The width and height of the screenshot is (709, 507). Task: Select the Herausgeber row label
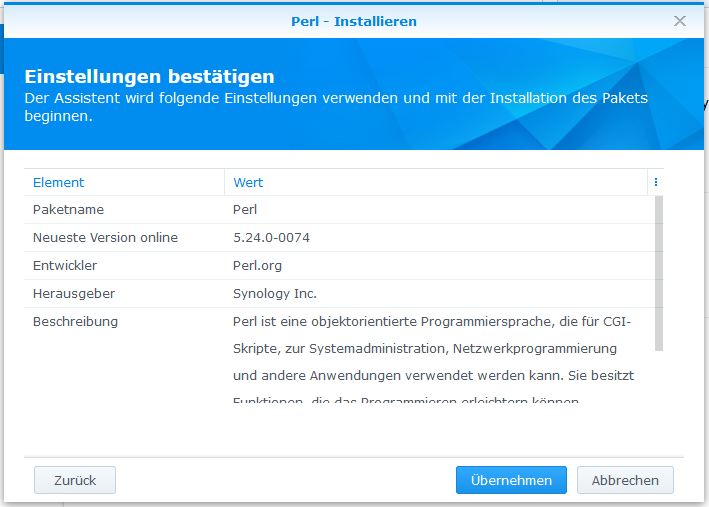click(x=74, y=294)
